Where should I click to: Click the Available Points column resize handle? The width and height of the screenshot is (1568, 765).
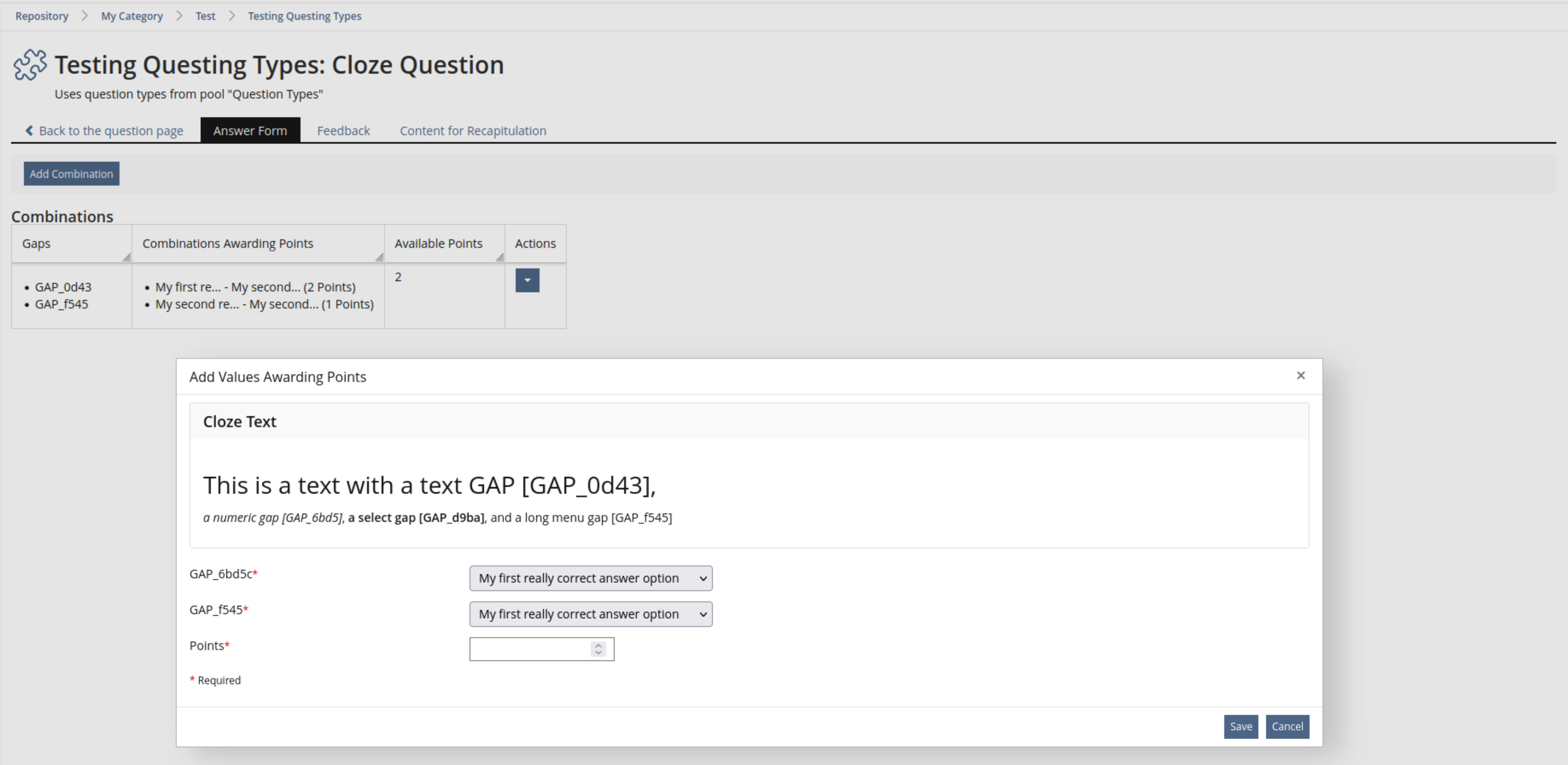point(500,258)
